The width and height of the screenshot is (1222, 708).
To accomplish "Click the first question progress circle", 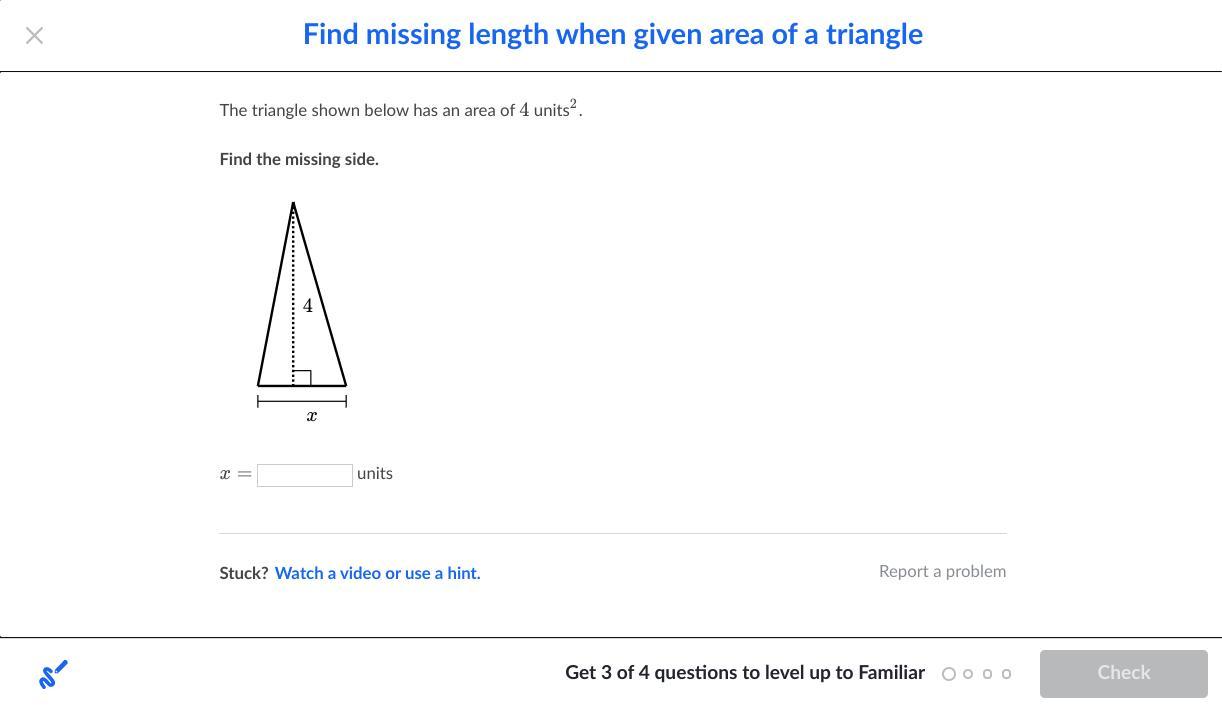I will [949, 674].
